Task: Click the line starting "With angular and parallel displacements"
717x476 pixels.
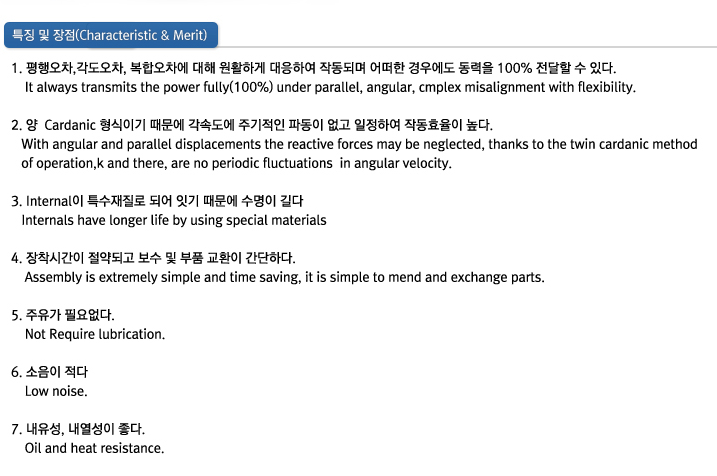Action: 359,144
